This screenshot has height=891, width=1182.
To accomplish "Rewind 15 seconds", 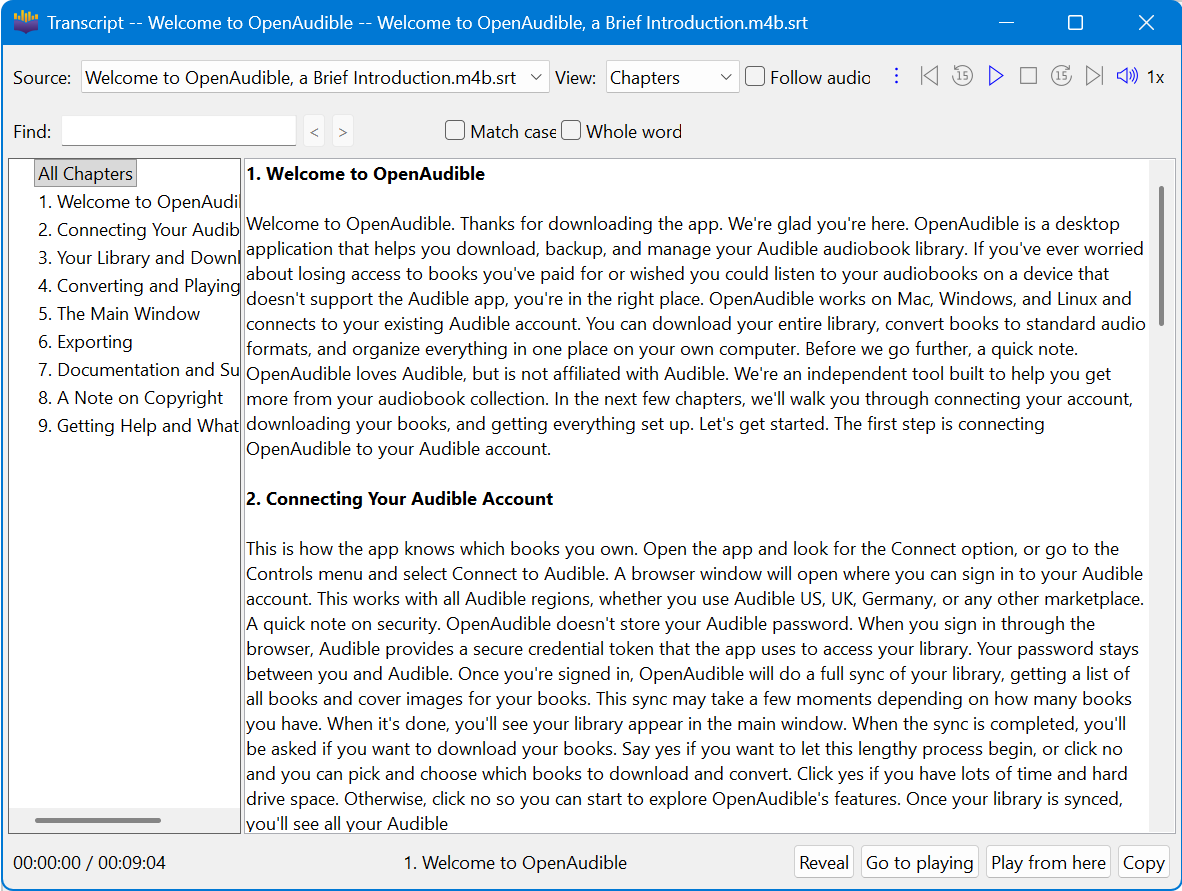I will coord(962,76).
